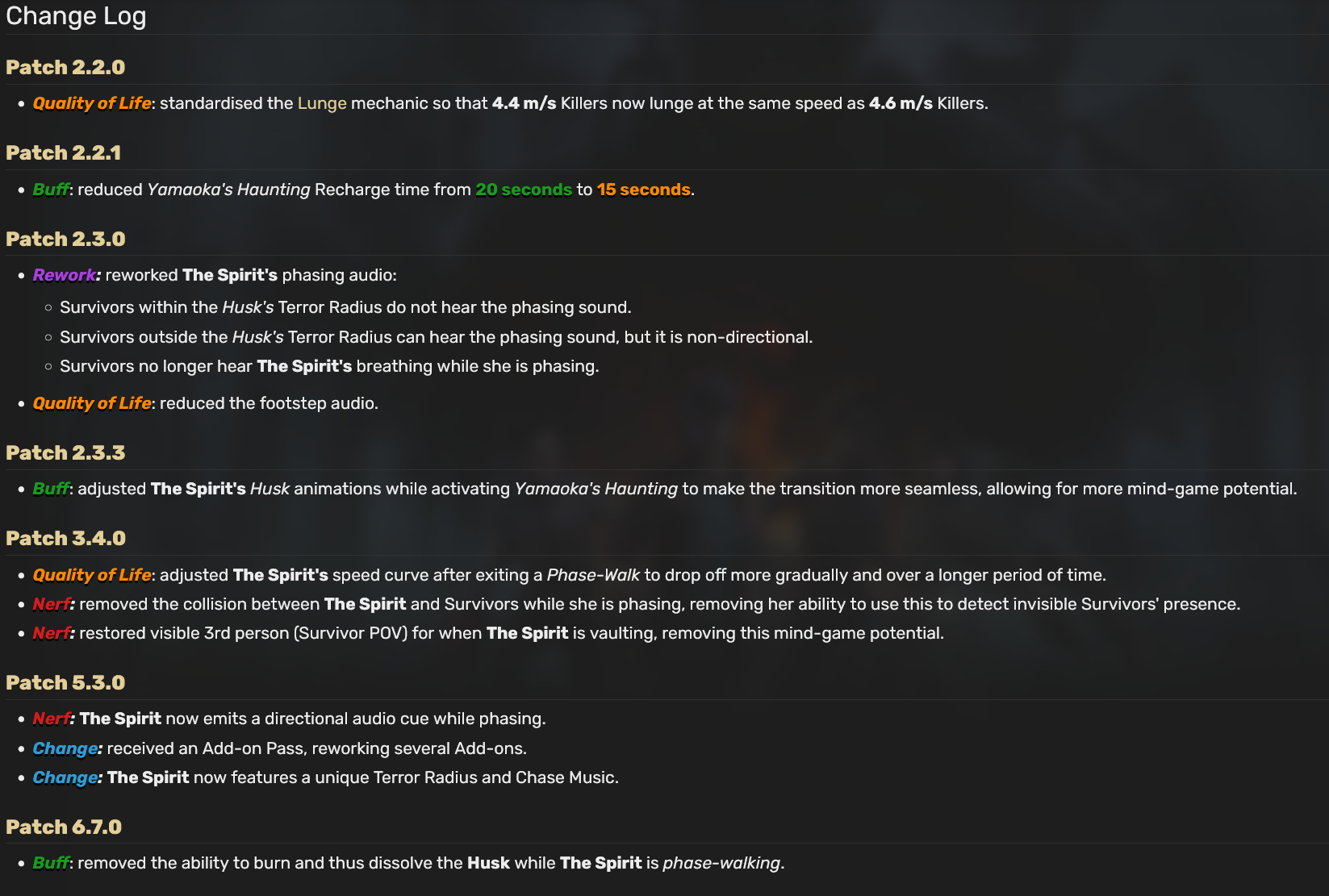This screenshot has width=1329, height=896.
Task: Select the Patch 2.2.1 heading
Action: pyautogui.click(x=64, y=152)
